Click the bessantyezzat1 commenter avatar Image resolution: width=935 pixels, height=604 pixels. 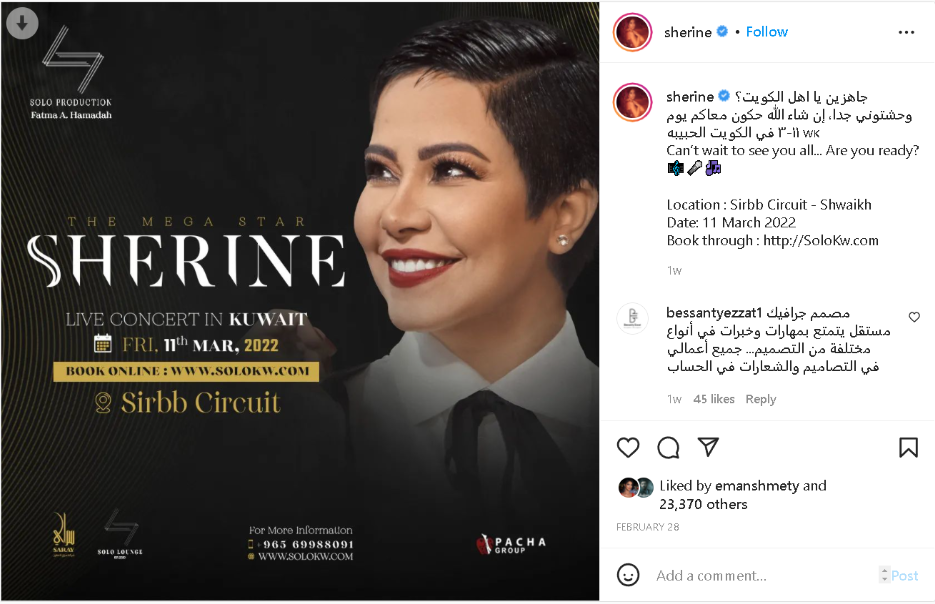coord(632,318)
